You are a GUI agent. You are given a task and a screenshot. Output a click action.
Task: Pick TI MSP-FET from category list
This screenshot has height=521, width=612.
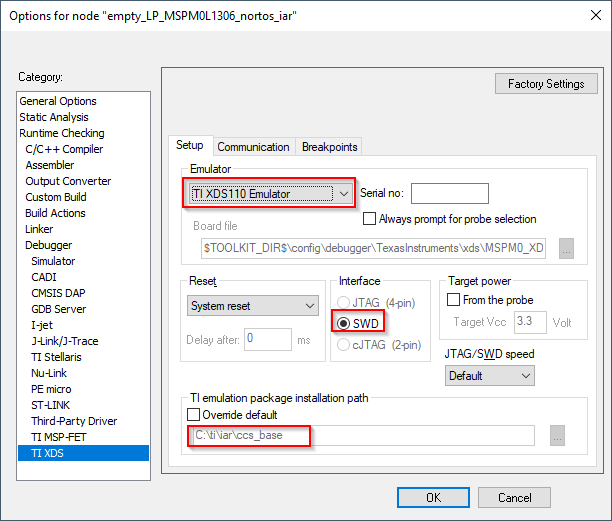click(59, 437)
